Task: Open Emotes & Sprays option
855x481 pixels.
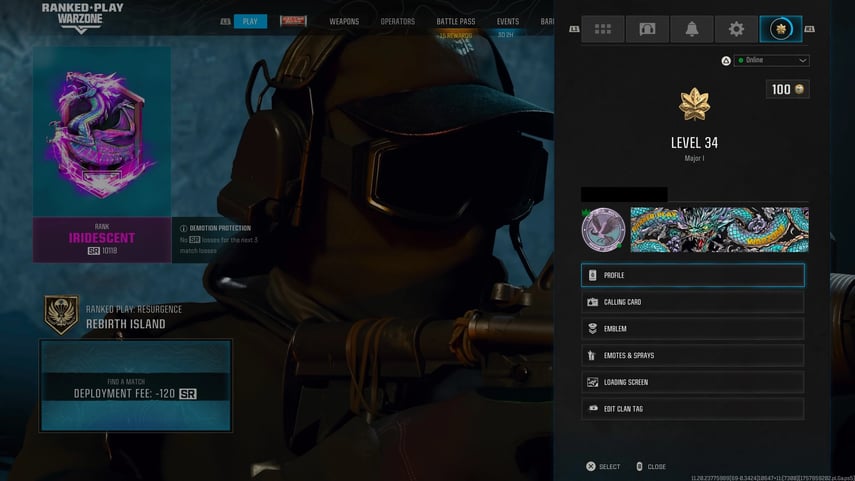Action: (693, 356)
